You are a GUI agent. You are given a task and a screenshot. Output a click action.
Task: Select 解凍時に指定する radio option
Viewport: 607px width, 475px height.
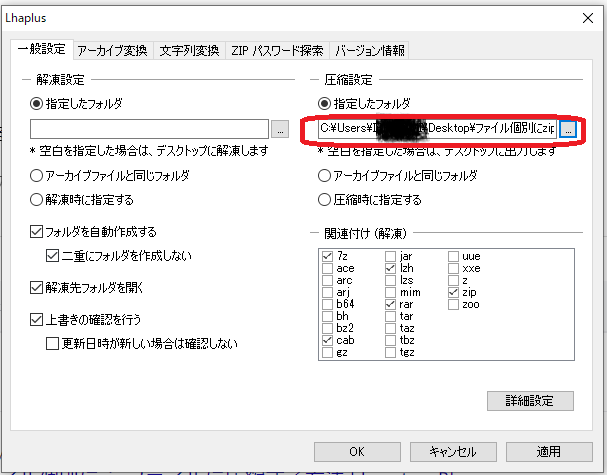[x=37, y=199]
